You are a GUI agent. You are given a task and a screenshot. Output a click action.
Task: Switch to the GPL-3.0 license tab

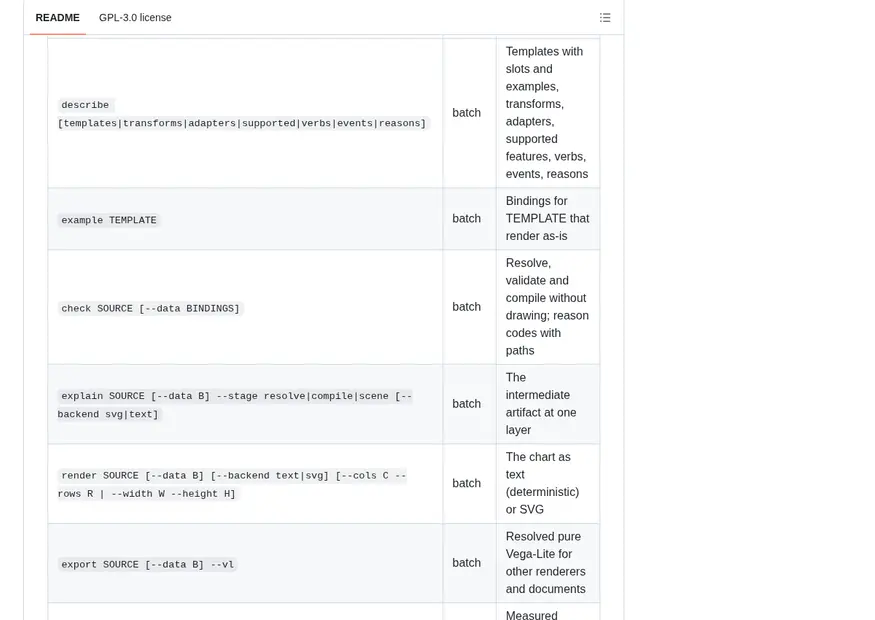point(135,18)
